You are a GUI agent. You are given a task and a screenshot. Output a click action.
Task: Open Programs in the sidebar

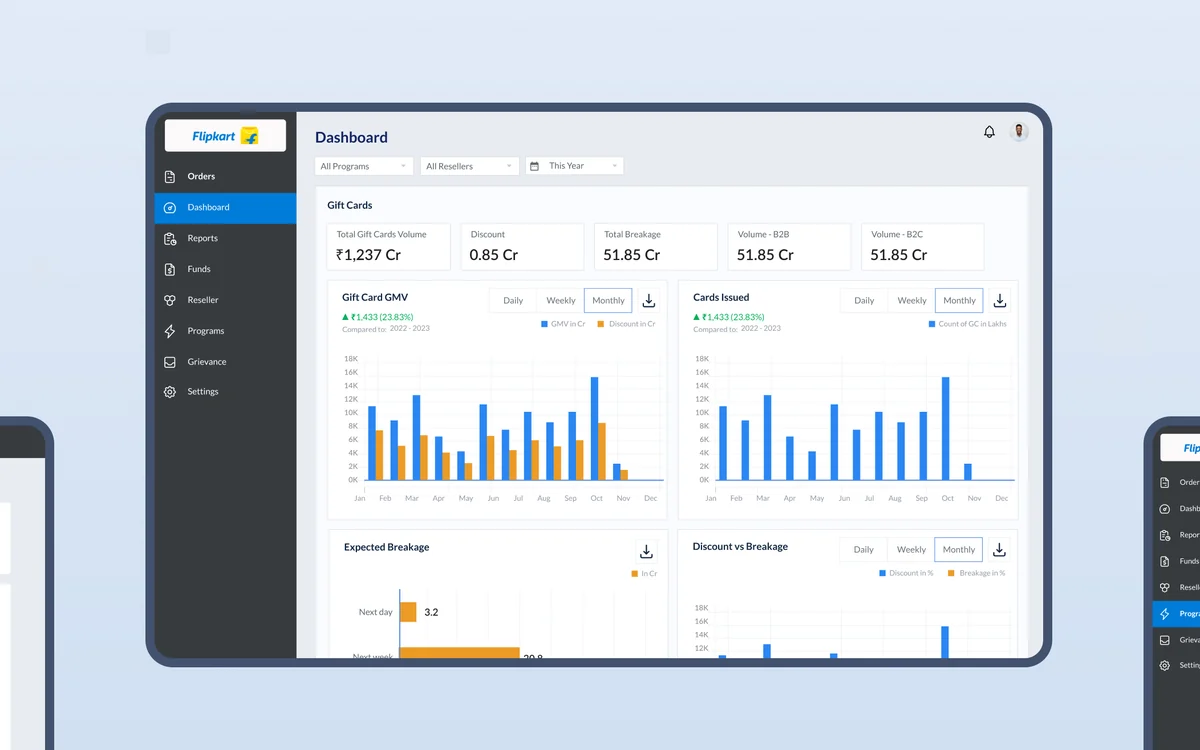[225, 331]
